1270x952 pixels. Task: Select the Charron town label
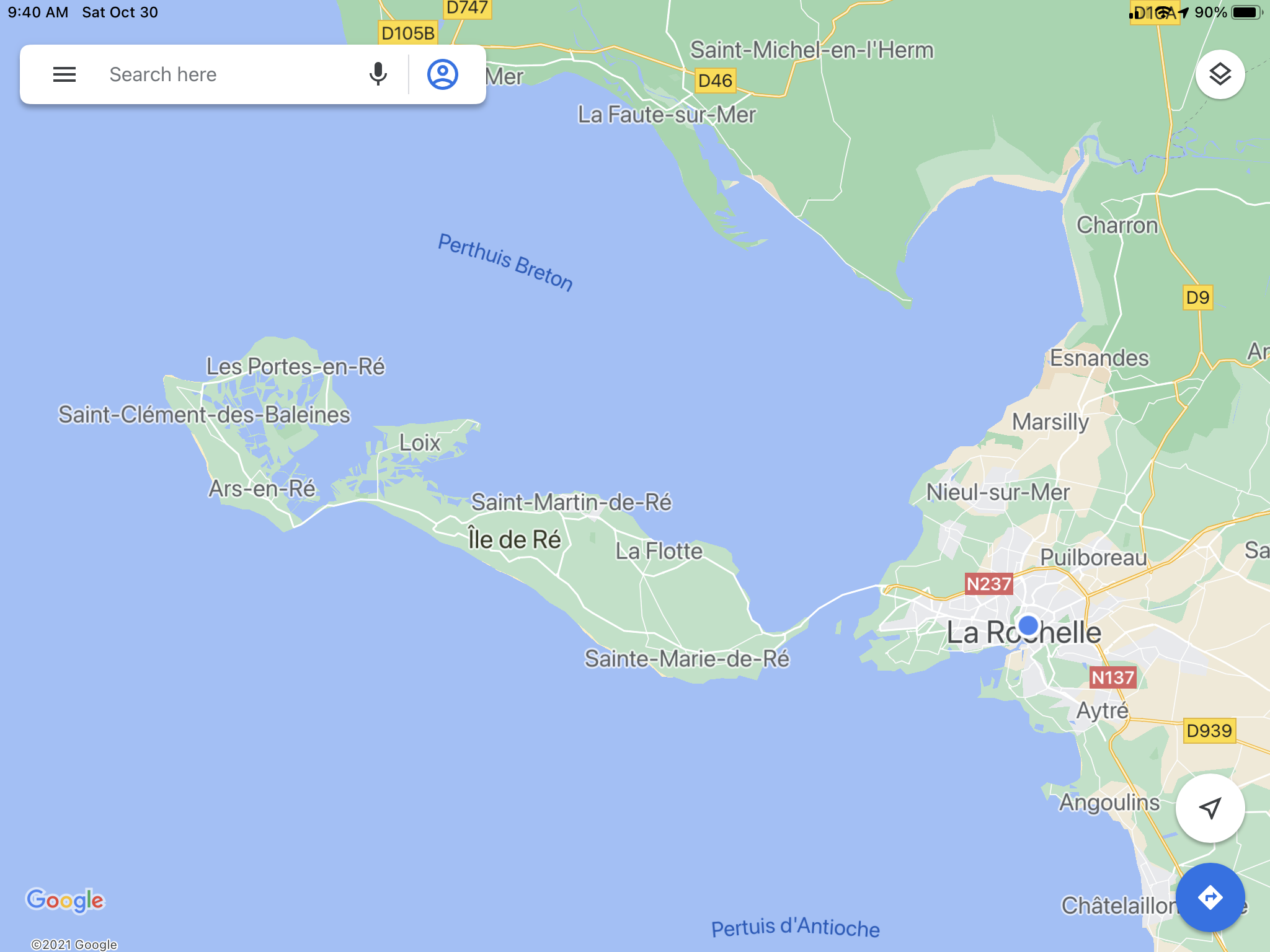coord(1117,225)
